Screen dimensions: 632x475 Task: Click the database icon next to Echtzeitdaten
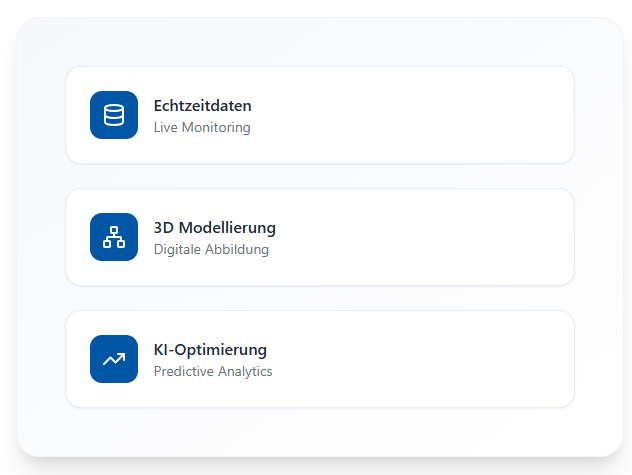coord(114,115)
